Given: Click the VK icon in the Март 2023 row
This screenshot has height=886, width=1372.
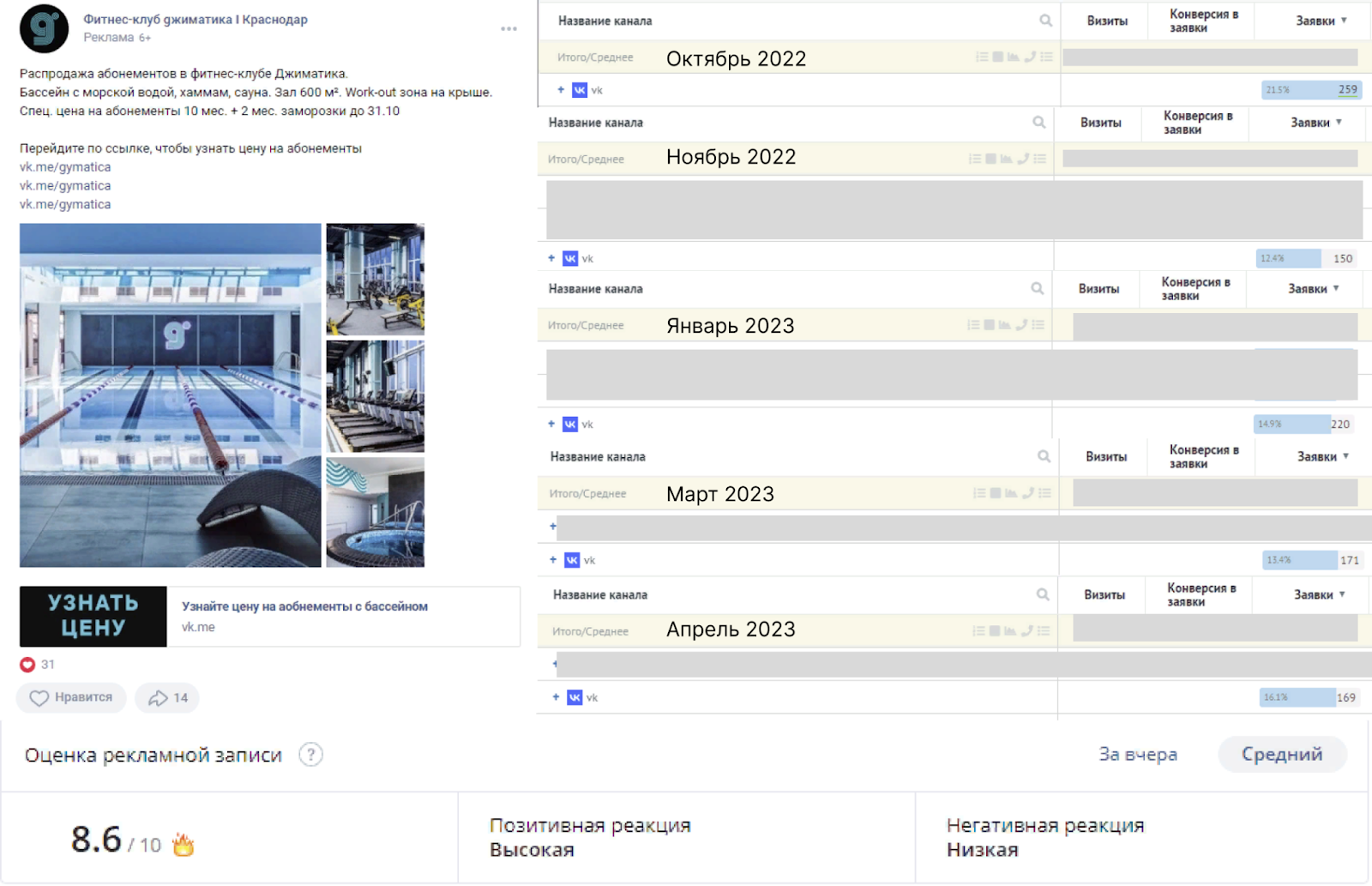Looking at the screenshot, I should [572, 560].
